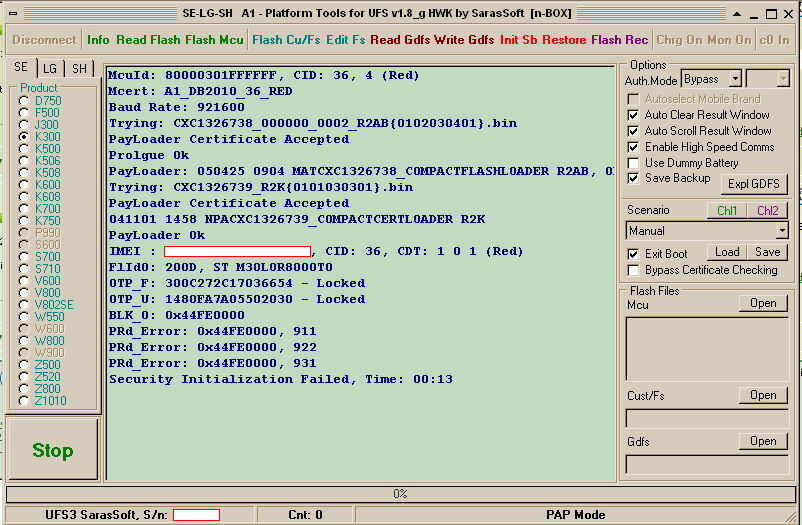Select the K506 product radio button
Viewport: 802px width, 525px height.
click(24, 161)
